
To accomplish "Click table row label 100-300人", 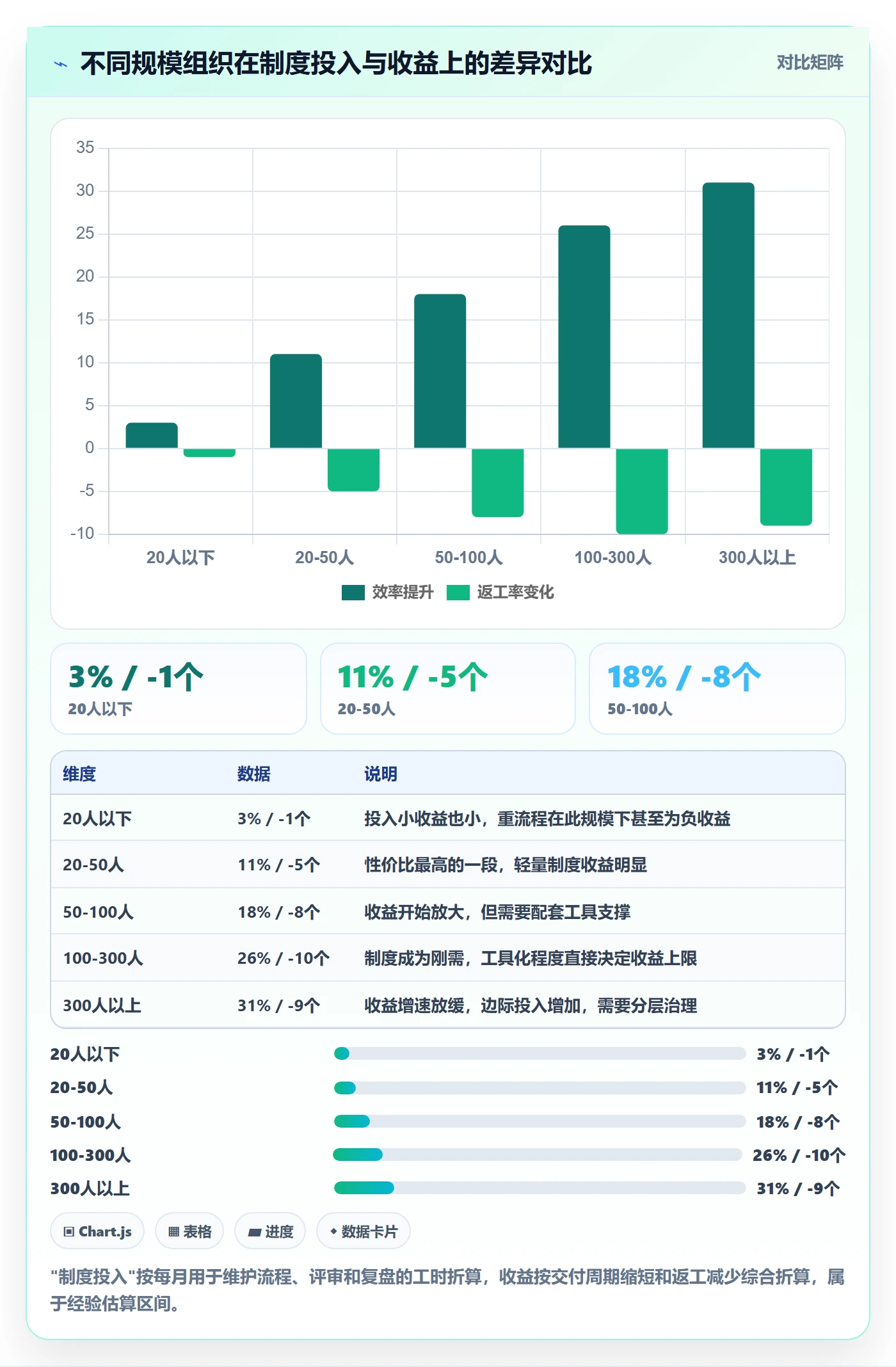I will pos(103,958).
